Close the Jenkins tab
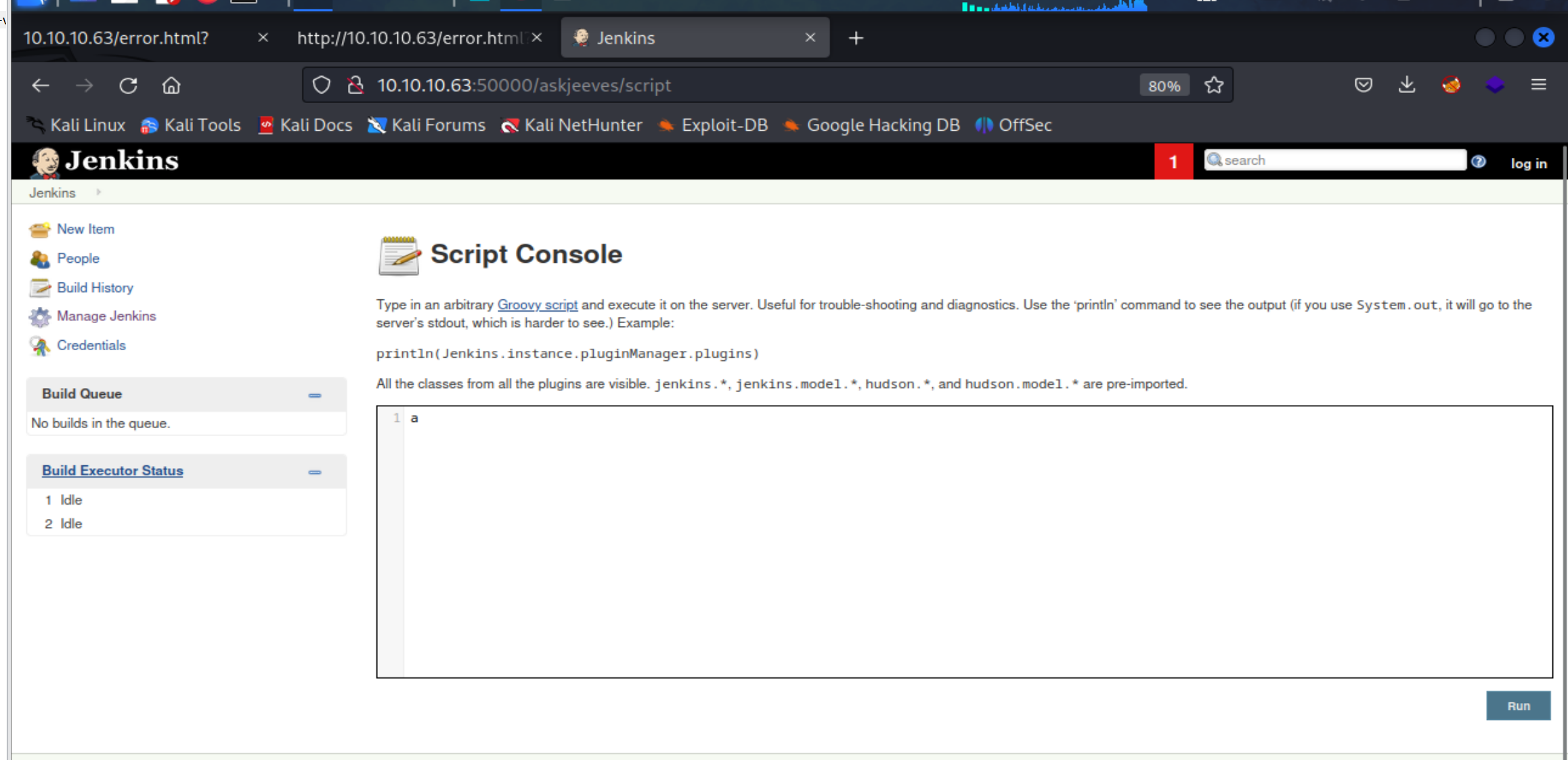 (x=810, y=38)
